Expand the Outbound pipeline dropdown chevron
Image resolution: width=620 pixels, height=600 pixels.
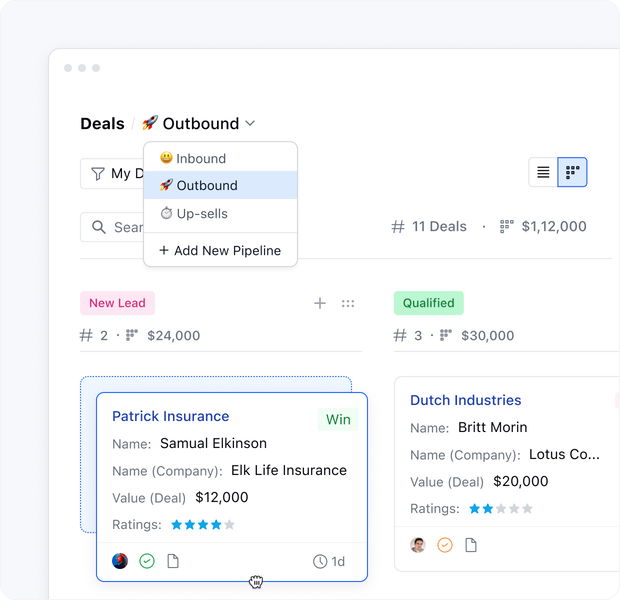(250, 123)
